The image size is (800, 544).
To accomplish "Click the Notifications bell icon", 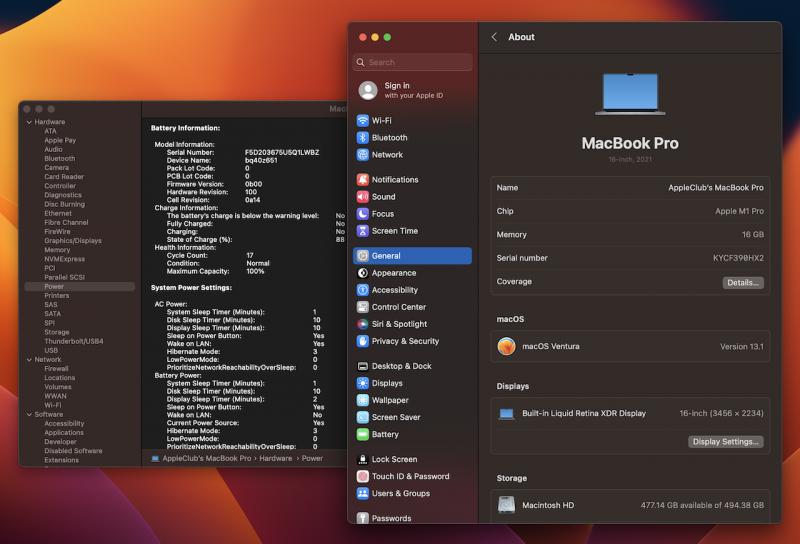I will tap(362, 180).
